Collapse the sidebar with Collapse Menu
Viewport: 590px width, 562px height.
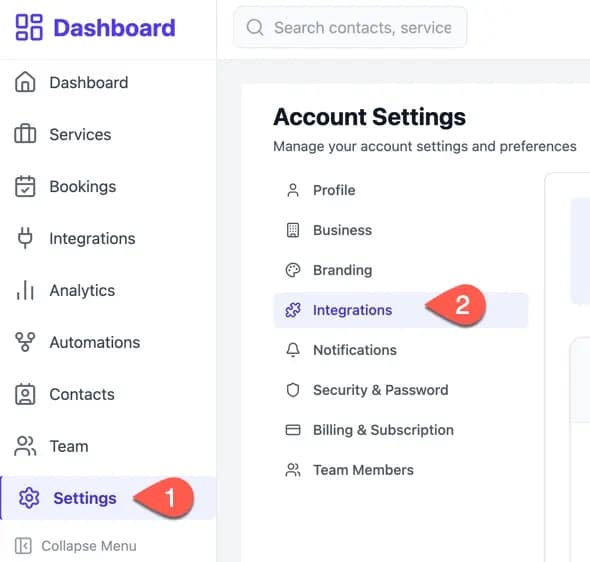[76, 546]
